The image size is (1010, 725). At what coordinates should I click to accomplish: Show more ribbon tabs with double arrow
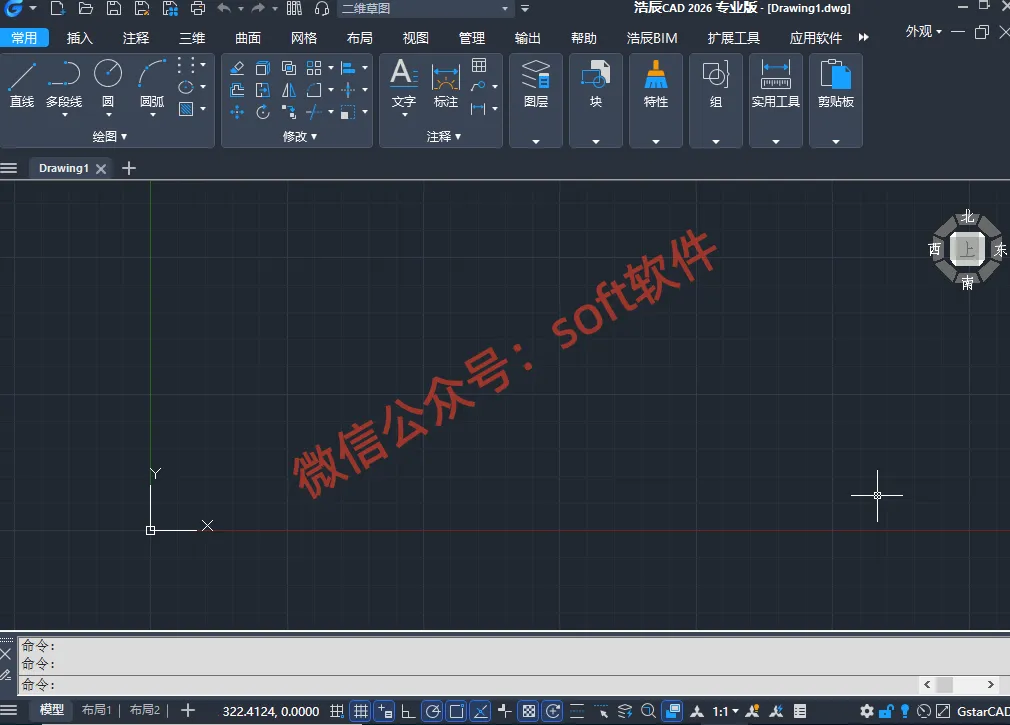tap(863, 37)
